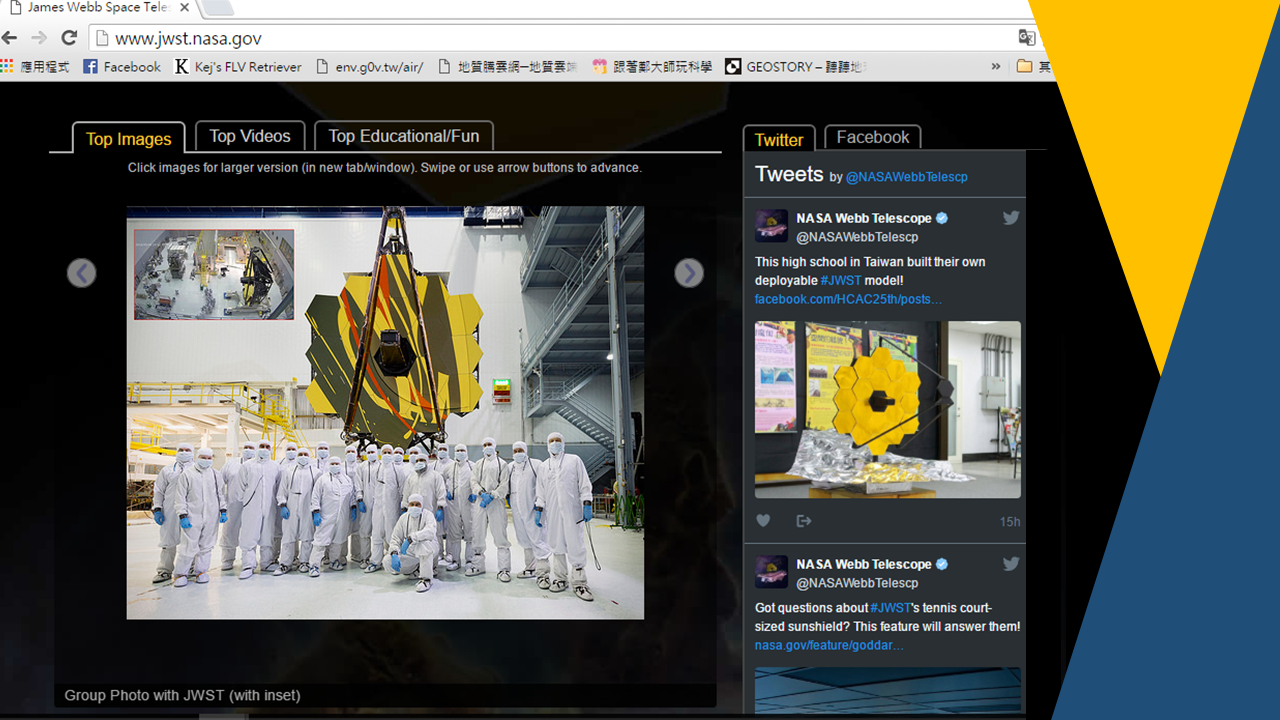Open the JWST group photo image
This screenshot has width=1280, height=720.
[x=385, y=412]
